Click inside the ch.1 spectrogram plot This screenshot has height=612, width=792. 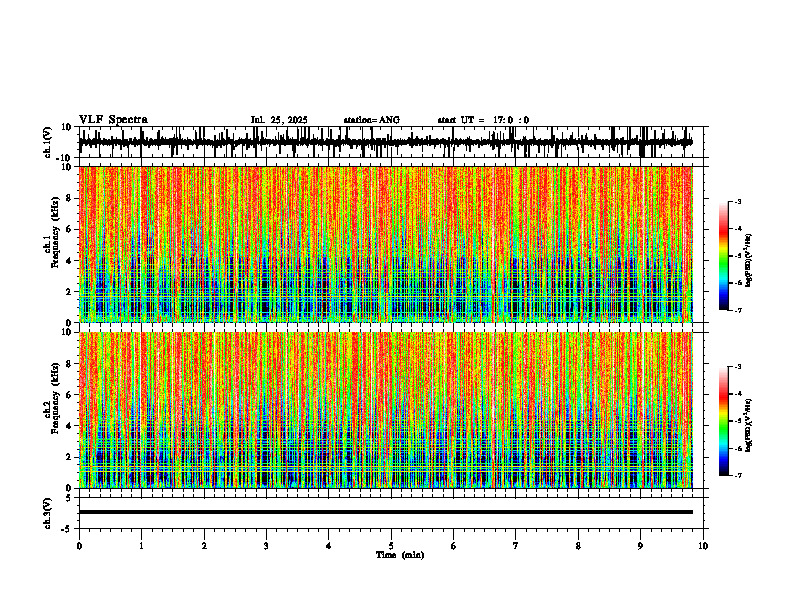click(385, 244)
